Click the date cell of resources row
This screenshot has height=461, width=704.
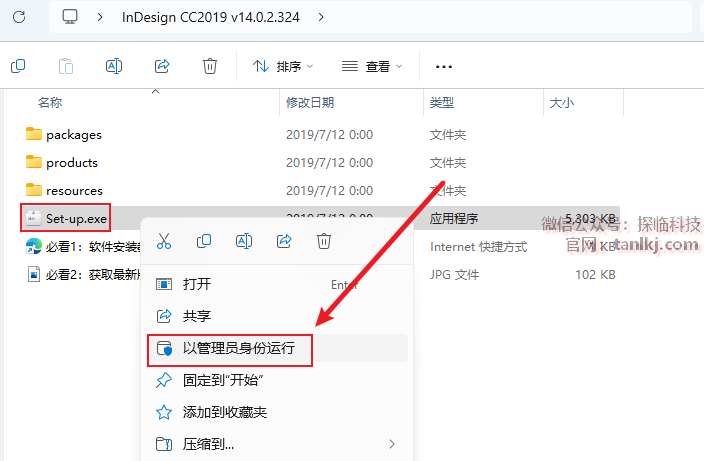point(330,191)
